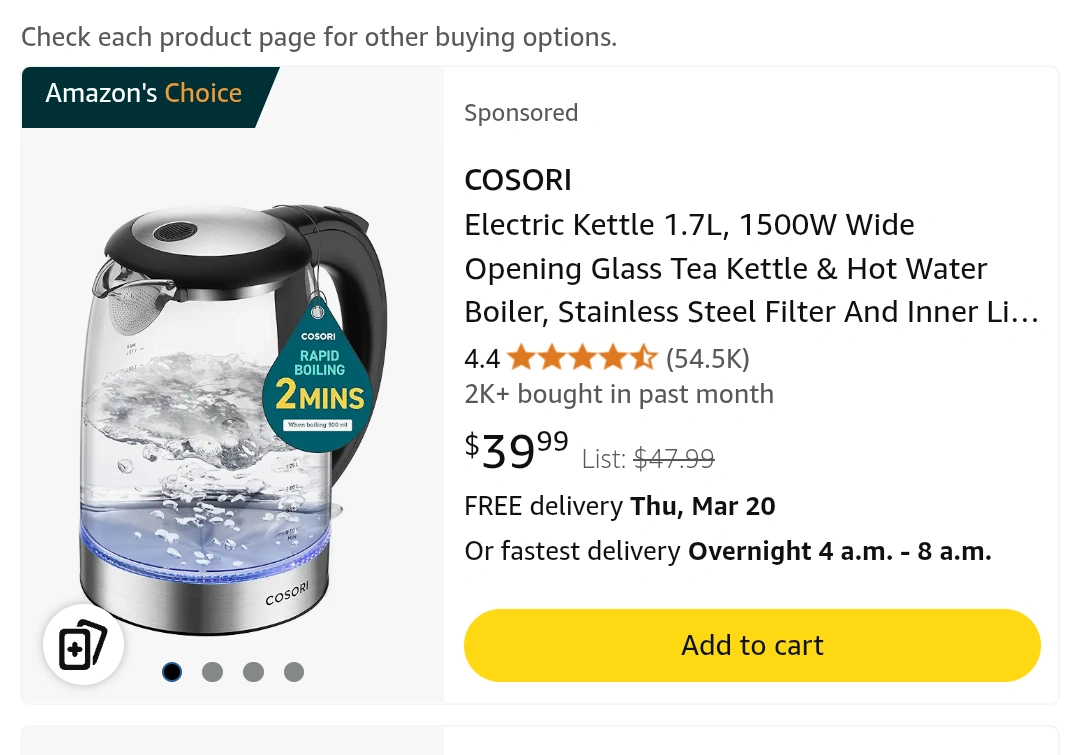Click the orange star rating icons
This screenshot has height=755, width=1080.
[x=582, y=358]
